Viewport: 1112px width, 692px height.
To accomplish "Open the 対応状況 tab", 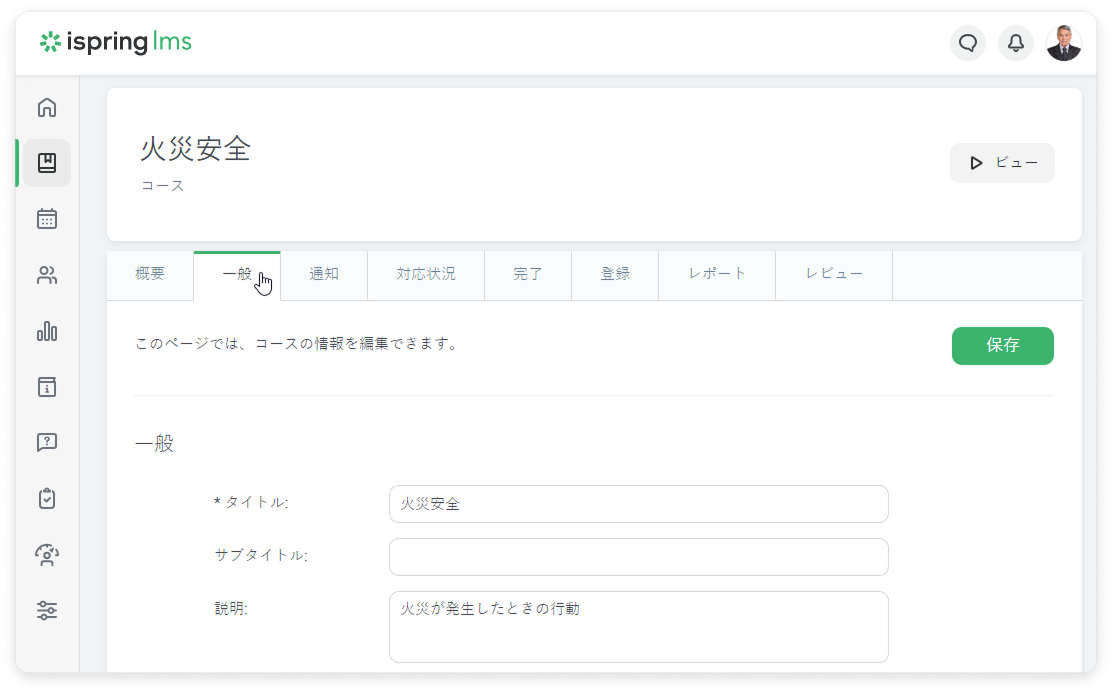I will tap(426, 274).
